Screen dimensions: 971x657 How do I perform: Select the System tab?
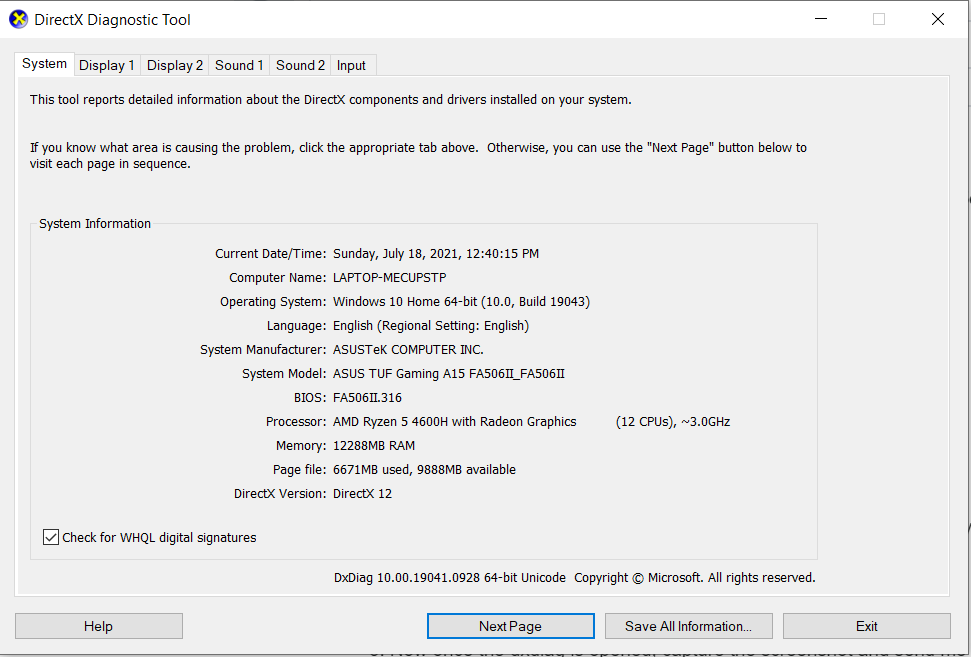(x=45, y=64)
